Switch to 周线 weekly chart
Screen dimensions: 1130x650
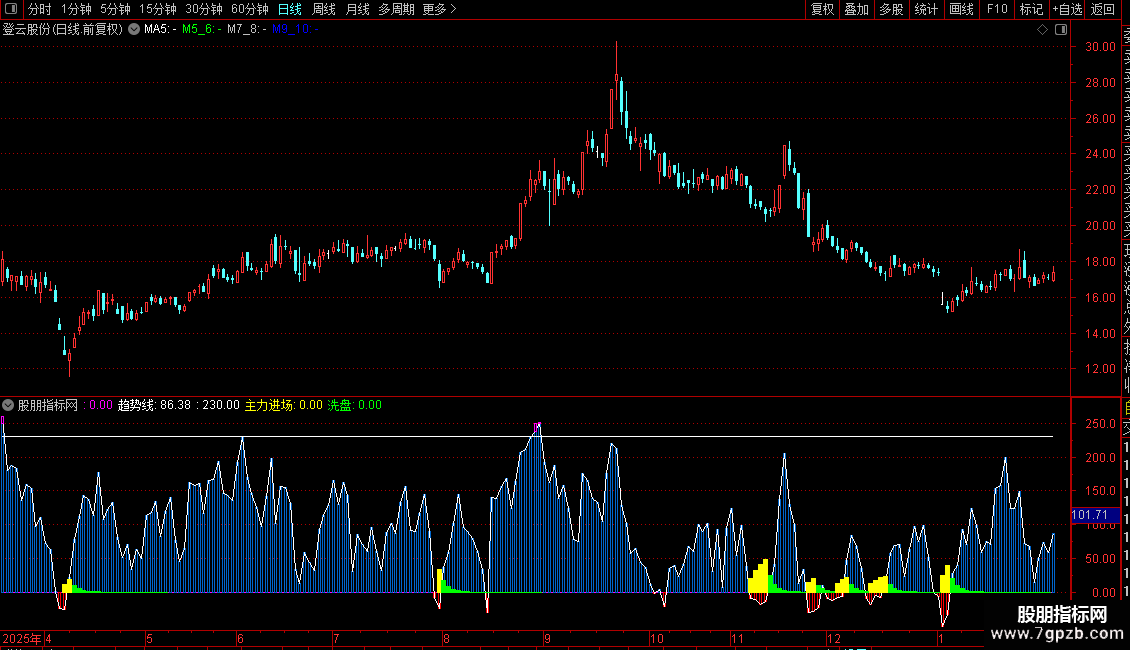tap(324, 9)
